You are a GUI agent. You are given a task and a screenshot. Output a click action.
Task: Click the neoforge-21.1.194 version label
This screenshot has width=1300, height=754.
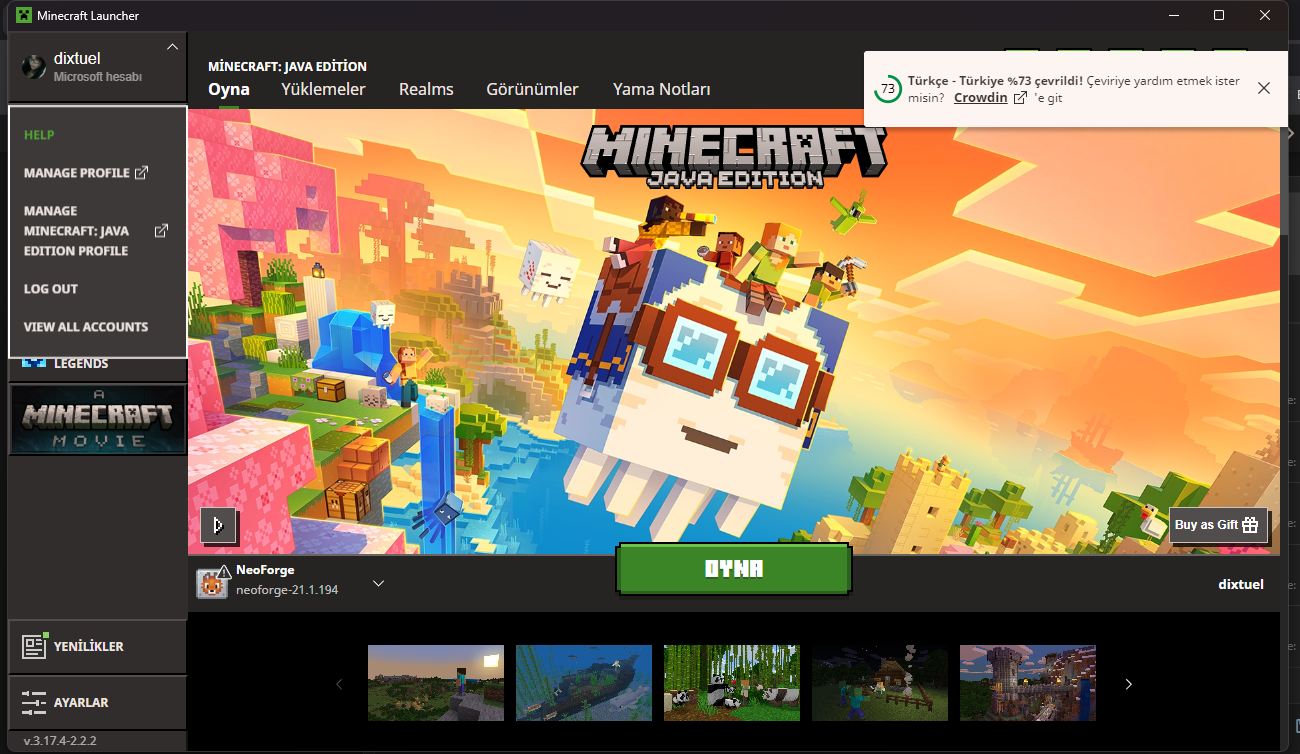pyautogui.click(x=287, y=590)
